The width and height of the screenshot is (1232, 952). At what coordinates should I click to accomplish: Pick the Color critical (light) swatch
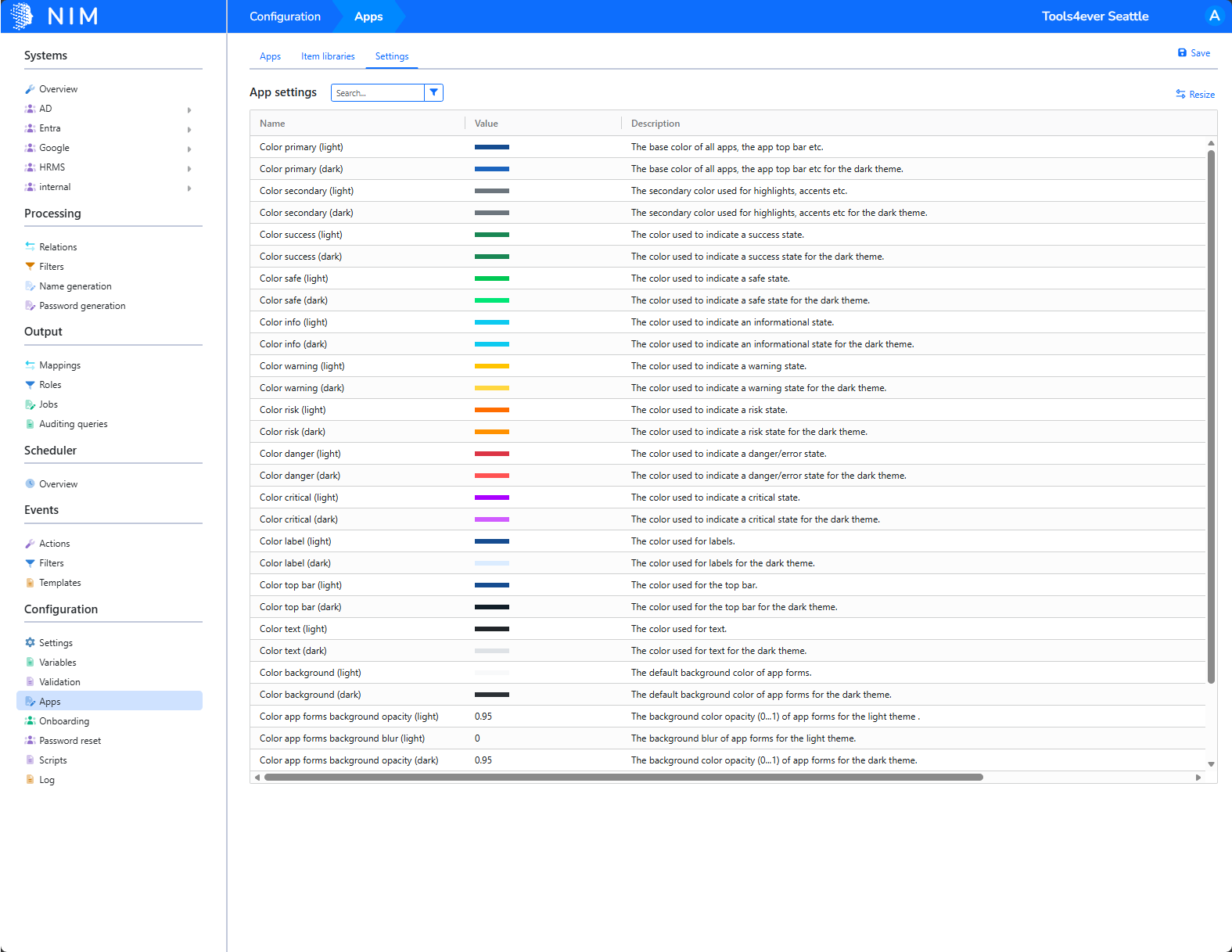[492, 498]
